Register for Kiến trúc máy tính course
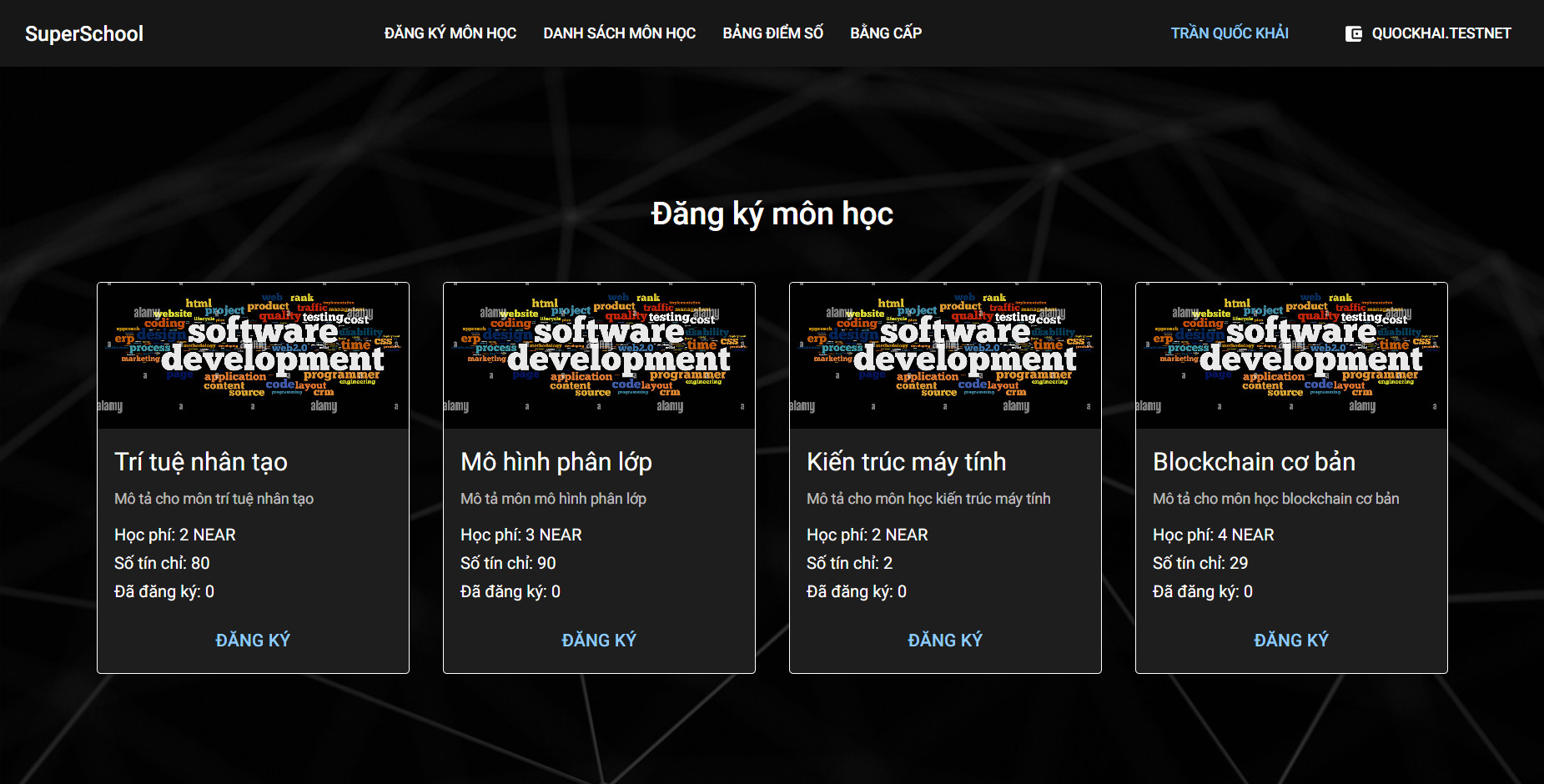1544x784 pixels. pos(945,640)
